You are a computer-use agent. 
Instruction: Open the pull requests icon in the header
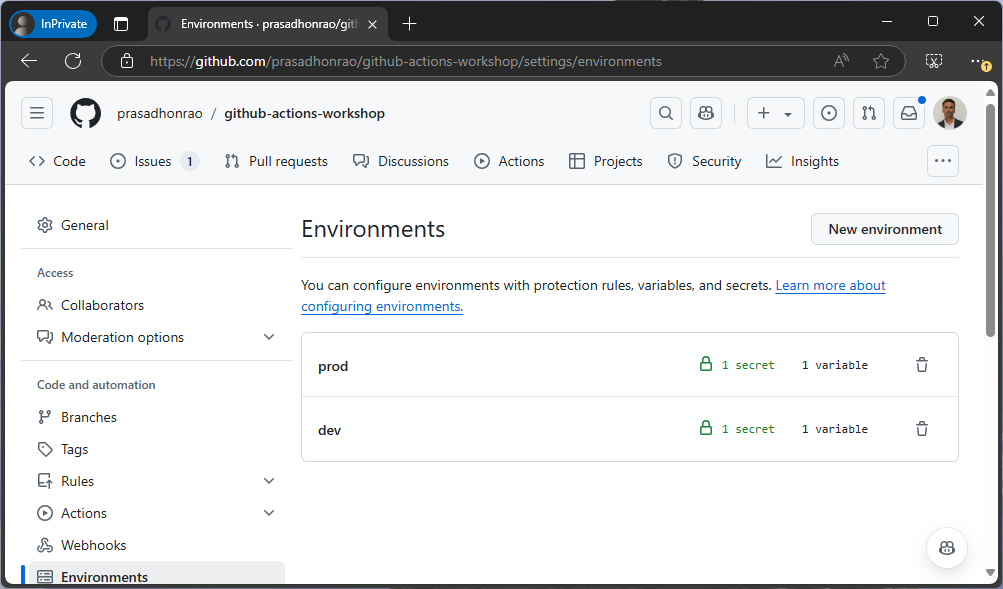click(x=868, y=112)
